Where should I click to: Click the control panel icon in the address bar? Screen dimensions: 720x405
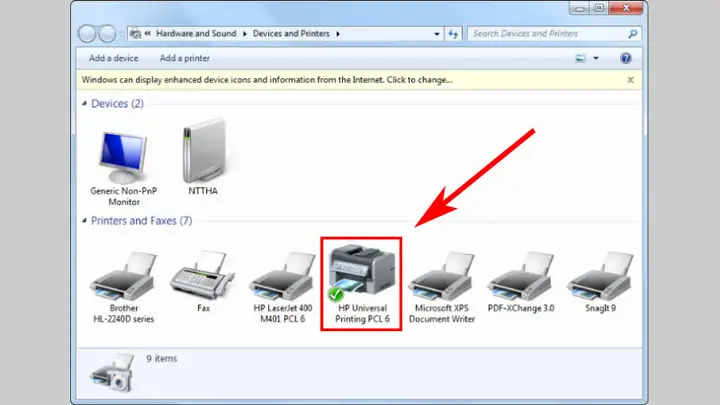[135, 34]
